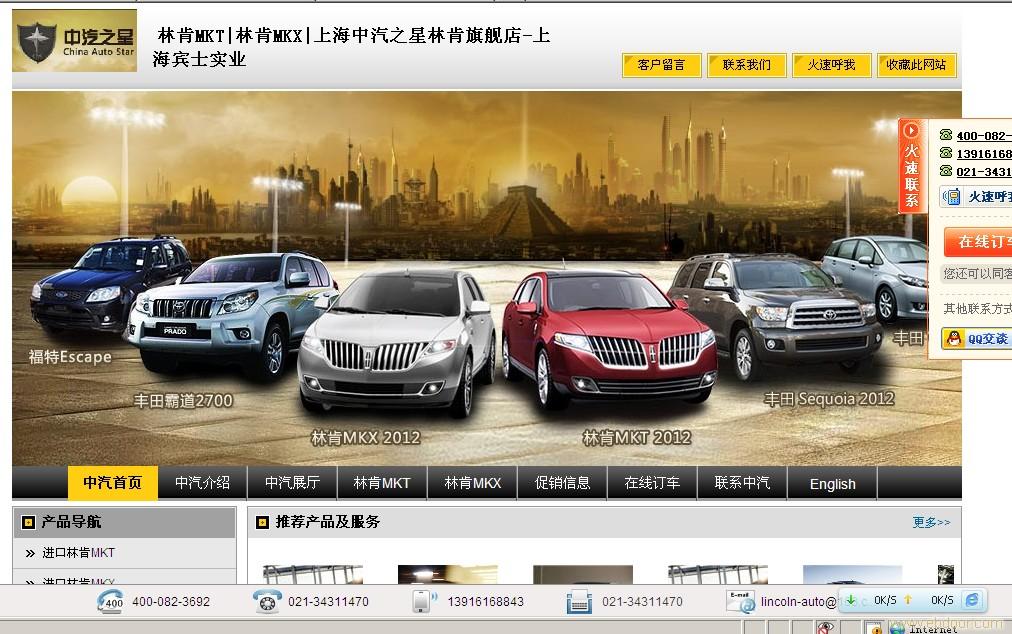
Task: Click the green phone icon beside 13916168
Action: (946, 153)
